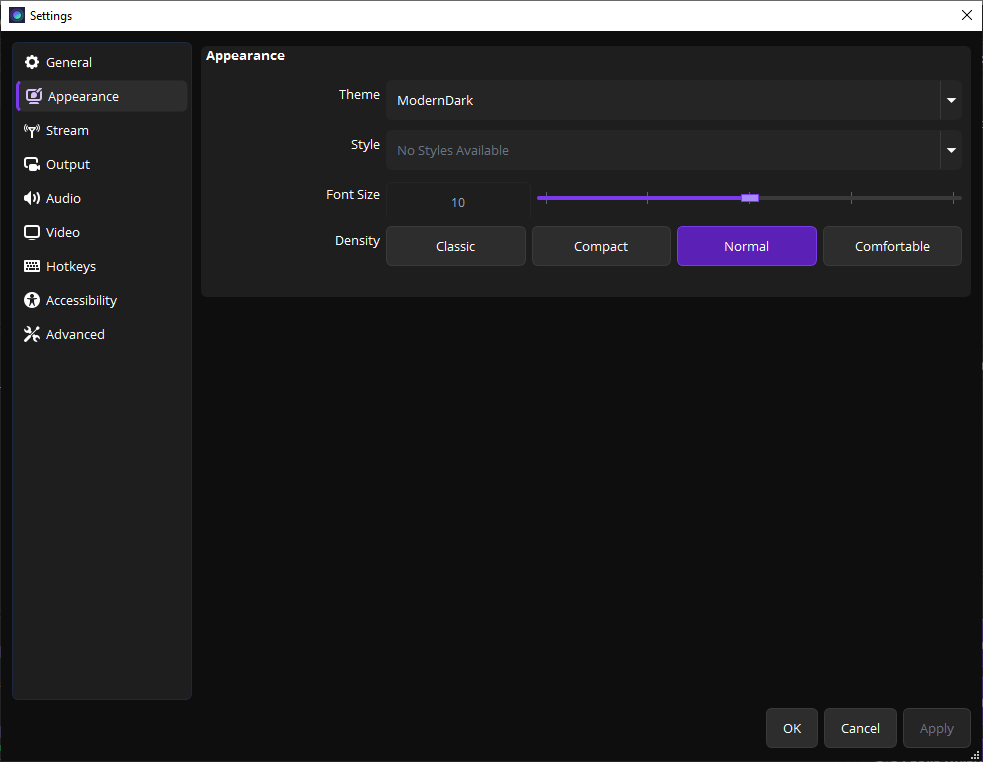983x762 pixels.
Task: Click the Advanced tools icon
Action: point(31,334)
